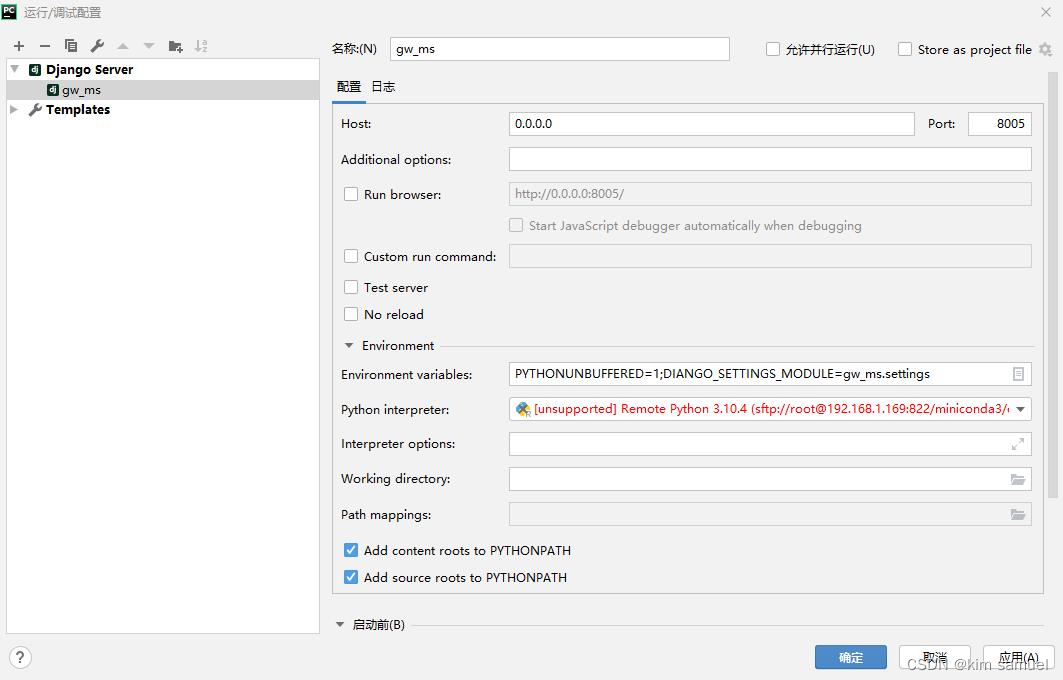
Task: Add a new run configuration
Action: 18,45
